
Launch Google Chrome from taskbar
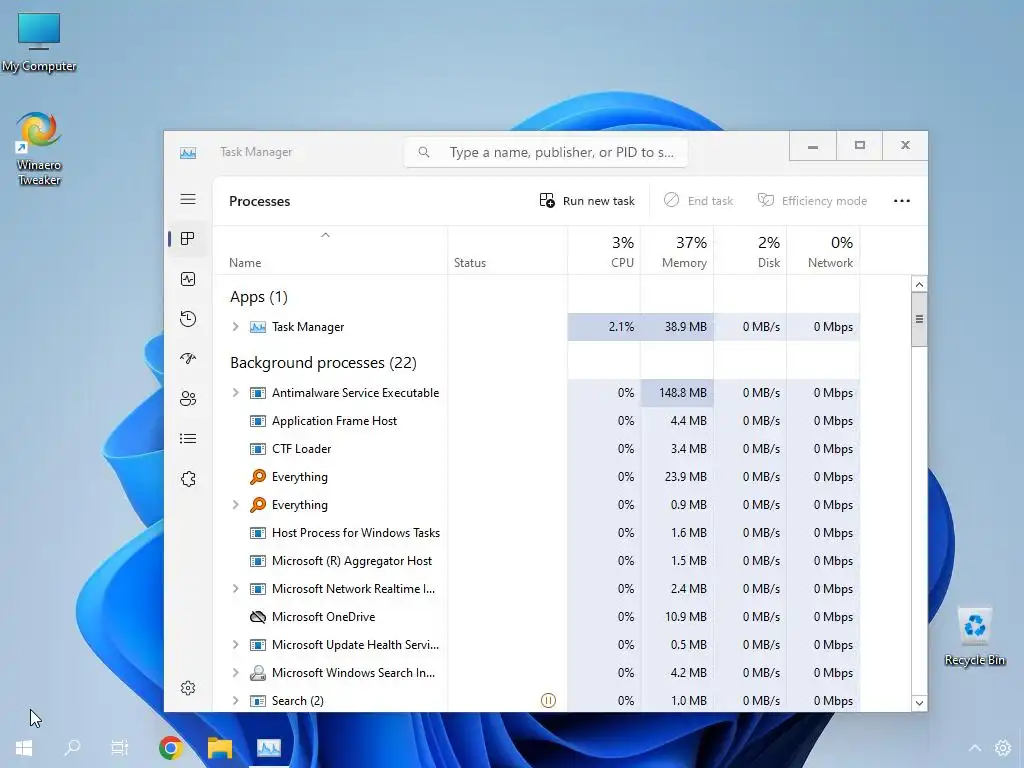click(170, 748)
